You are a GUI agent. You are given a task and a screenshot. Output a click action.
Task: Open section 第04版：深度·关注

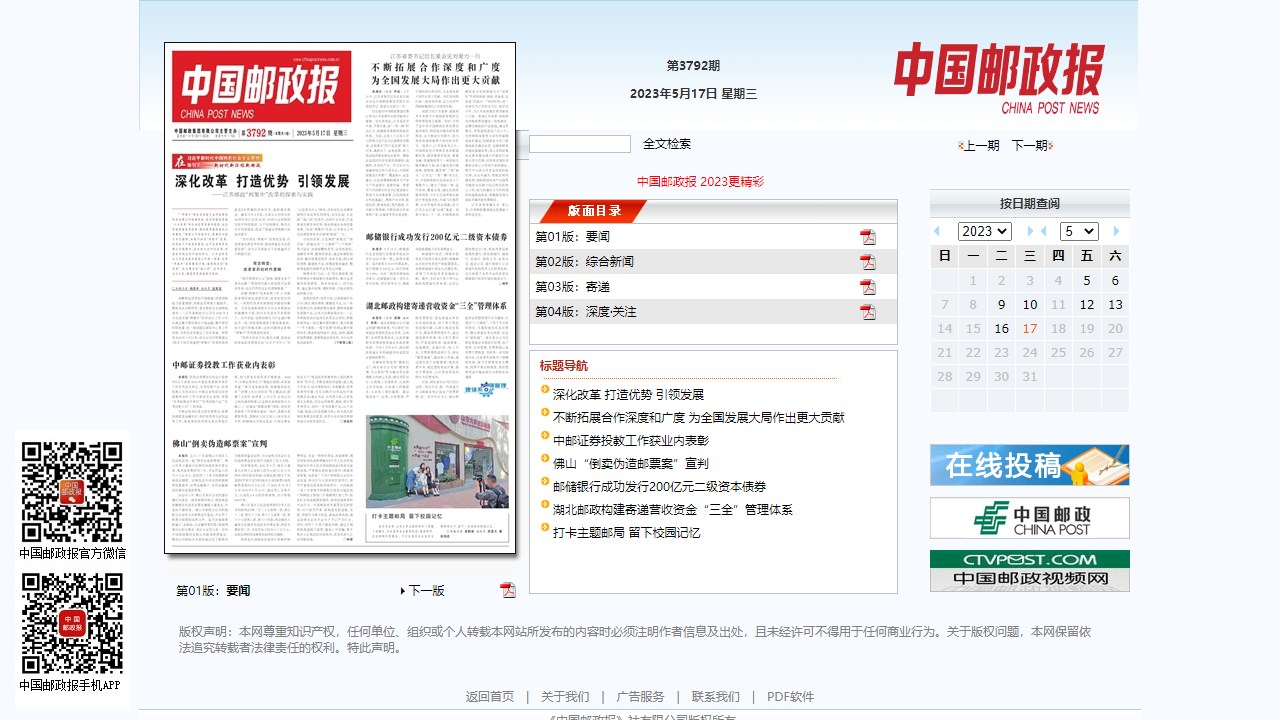point(585,312)
